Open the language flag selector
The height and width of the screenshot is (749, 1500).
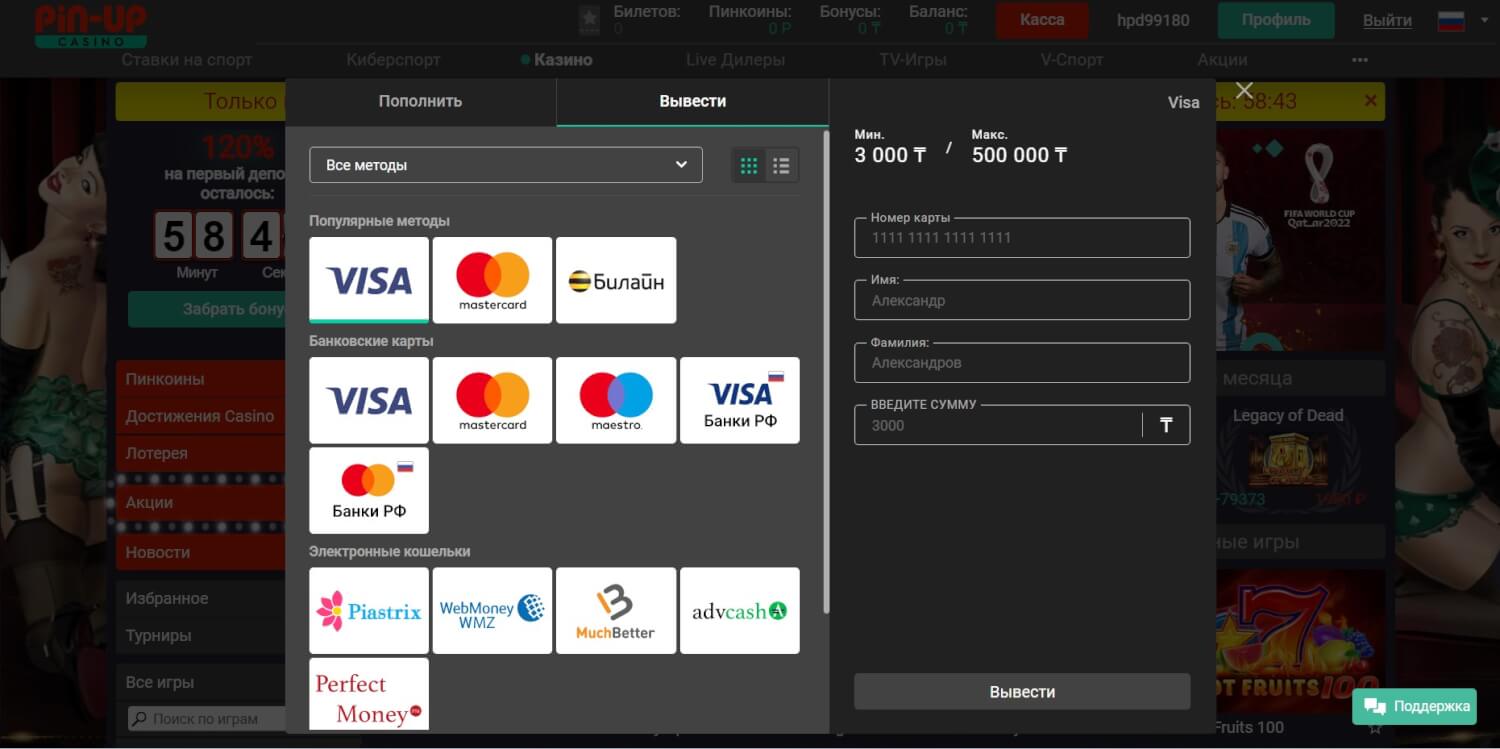[1460, 20]
